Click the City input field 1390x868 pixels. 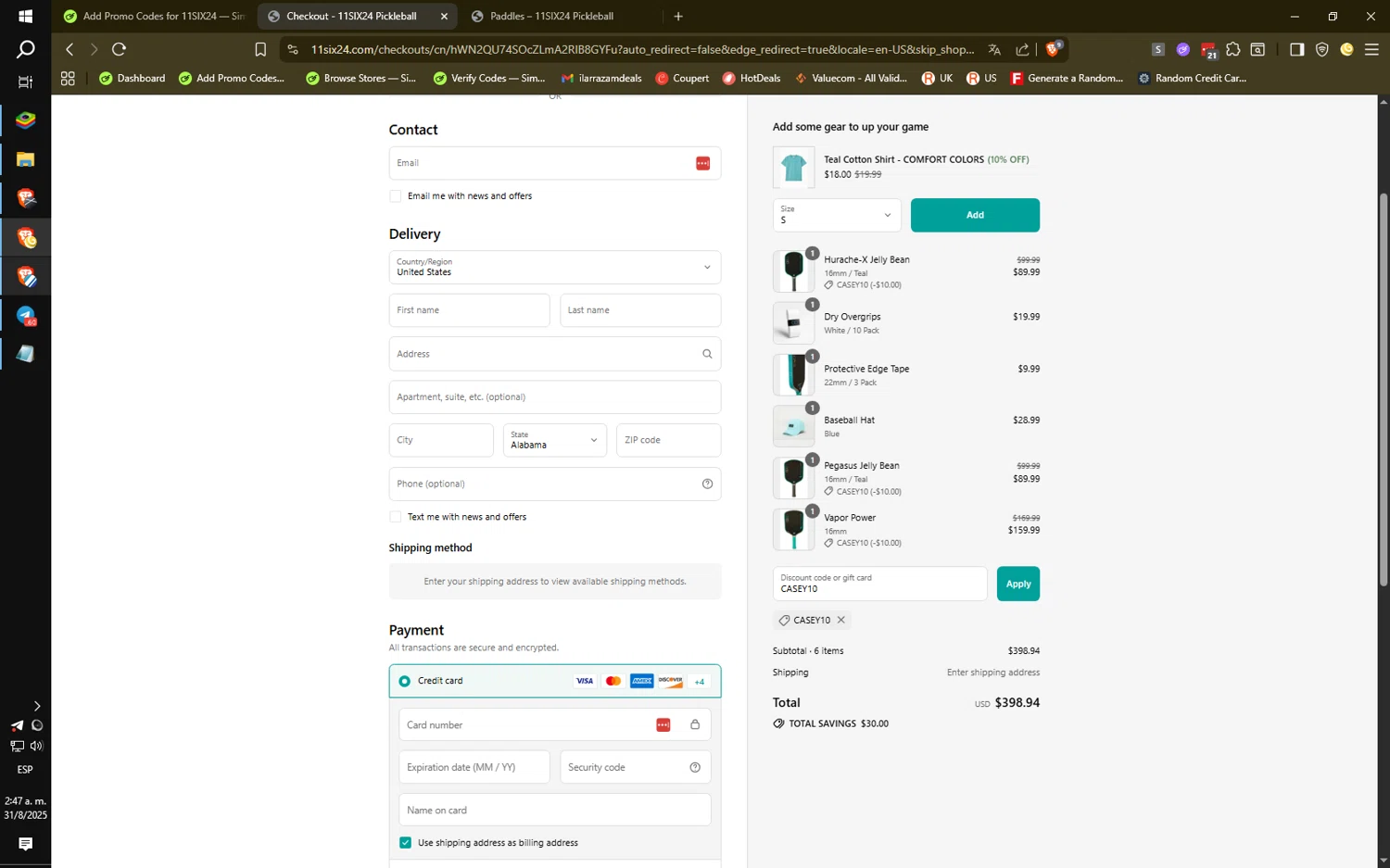[441, 440]
